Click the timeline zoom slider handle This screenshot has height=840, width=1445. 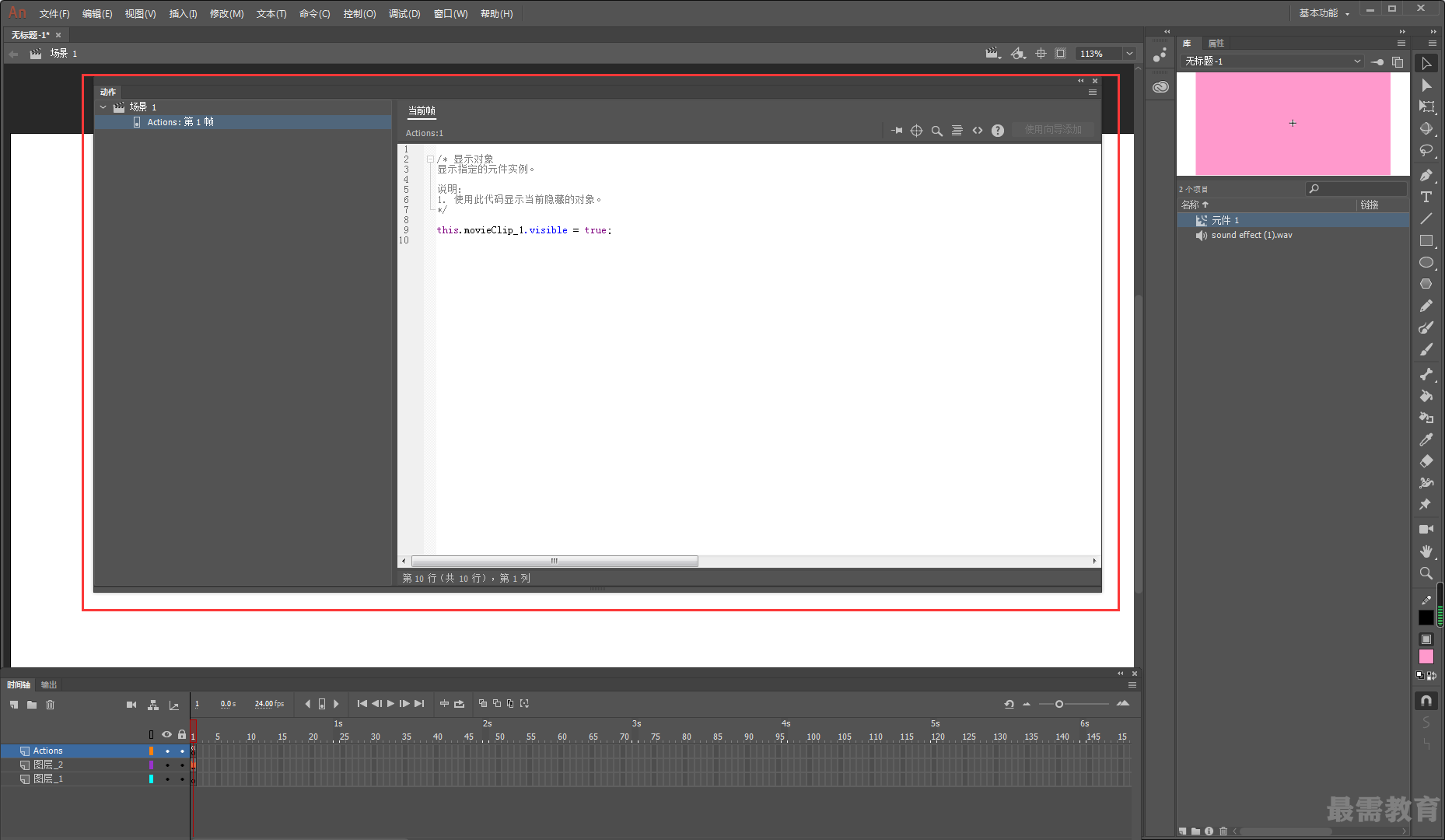[x=1058, y=704]
